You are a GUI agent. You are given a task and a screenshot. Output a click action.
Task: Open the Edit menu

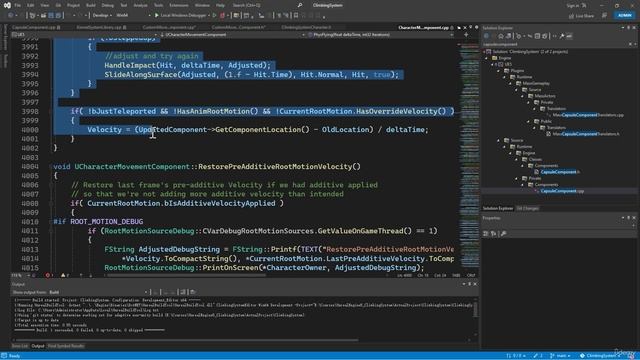pos(31,5)
